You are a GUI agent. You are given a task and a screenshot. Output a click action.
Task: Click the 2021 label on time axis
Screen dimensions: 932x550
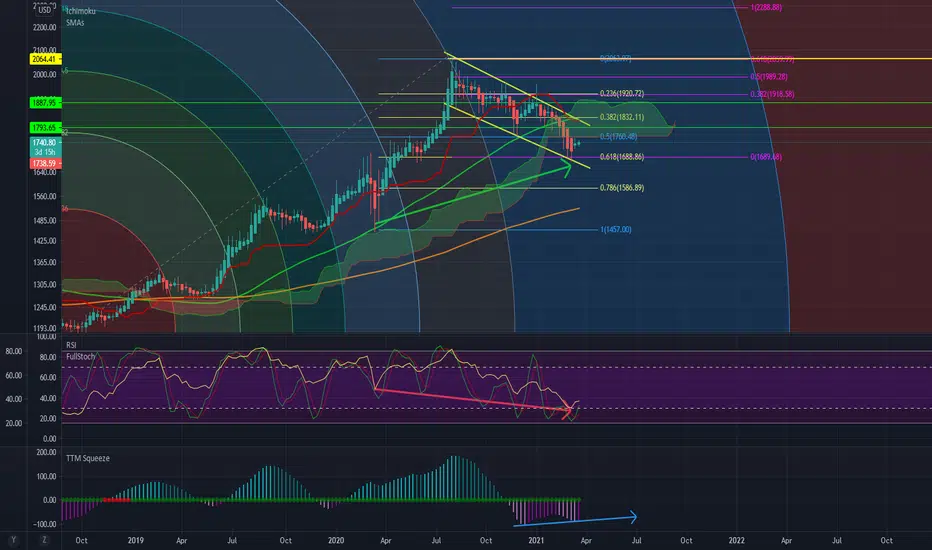click(536, 540)
